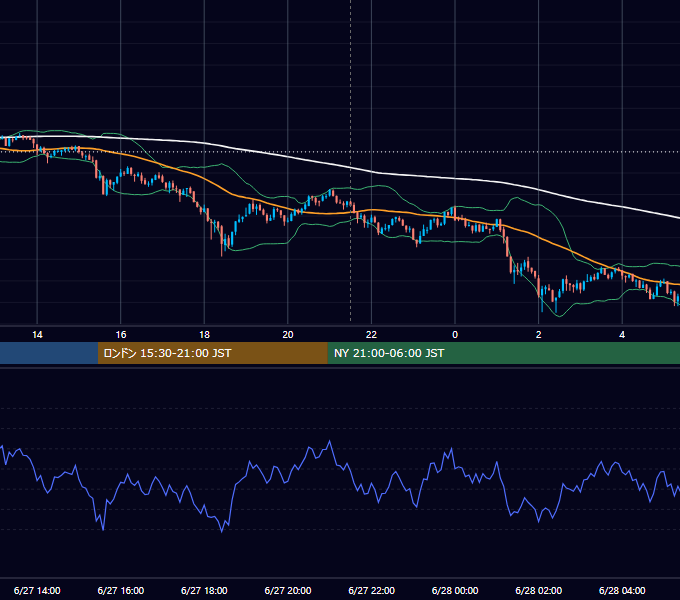Click the '0' hour label on the price chart axis
The image size is (680, 600).
coord(455,335)
